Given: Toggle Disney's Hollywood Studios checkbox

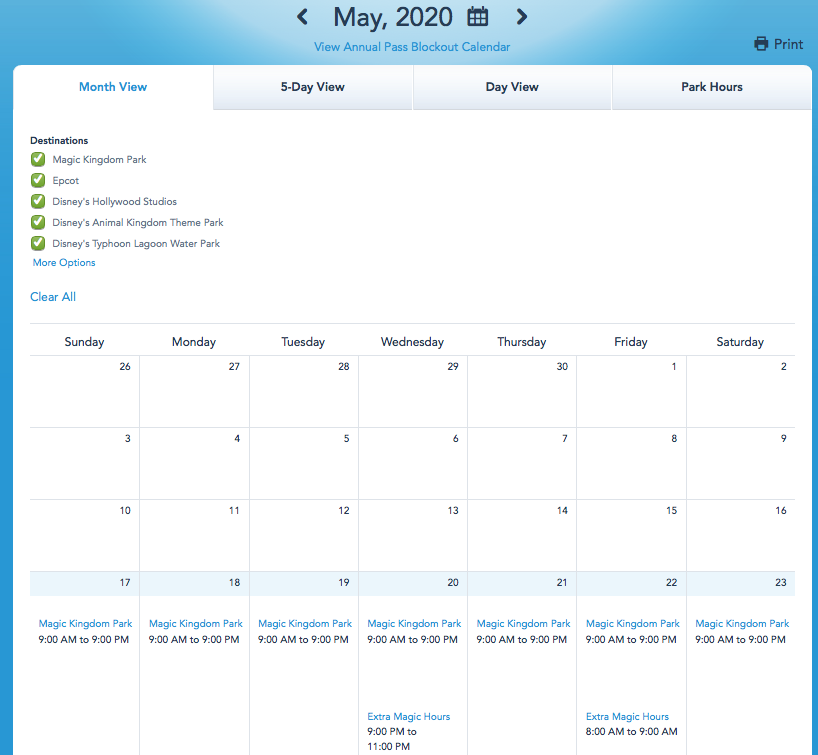Looking at the screenshot, I should point(38,201).
